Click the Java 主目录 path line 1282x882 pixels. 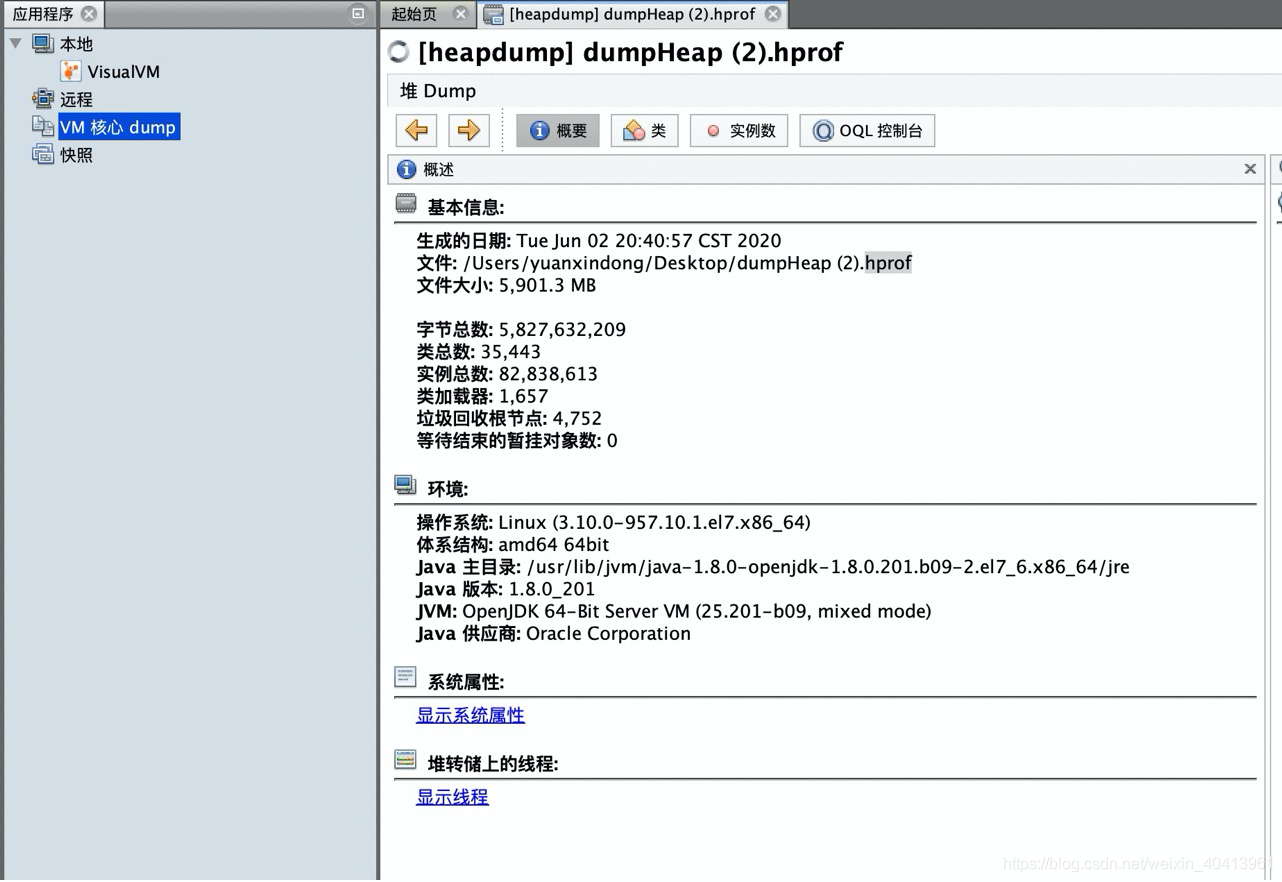(x=773, y=567)
